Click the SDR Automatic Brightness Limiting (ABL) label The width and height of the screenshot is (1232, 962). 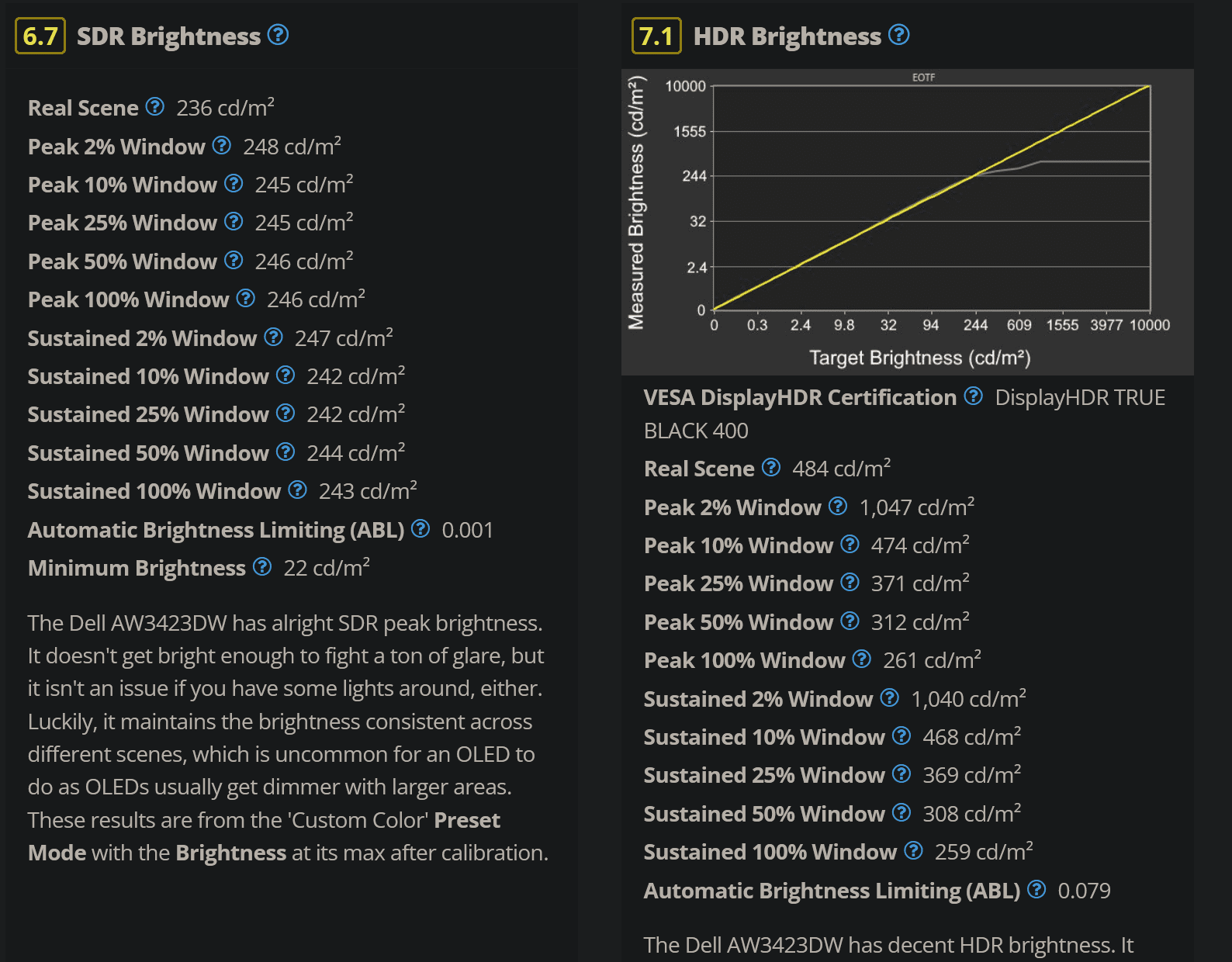[x=216, y=530]
